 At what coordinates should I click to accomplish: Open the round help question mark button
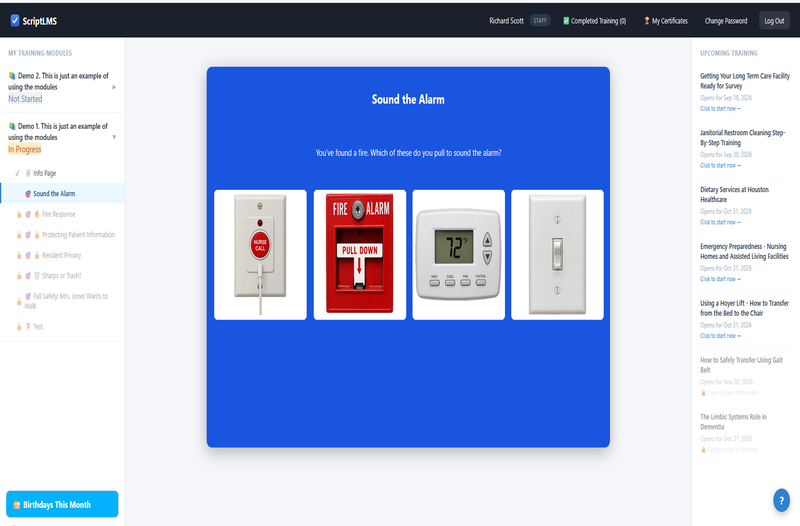coord(781,500)
